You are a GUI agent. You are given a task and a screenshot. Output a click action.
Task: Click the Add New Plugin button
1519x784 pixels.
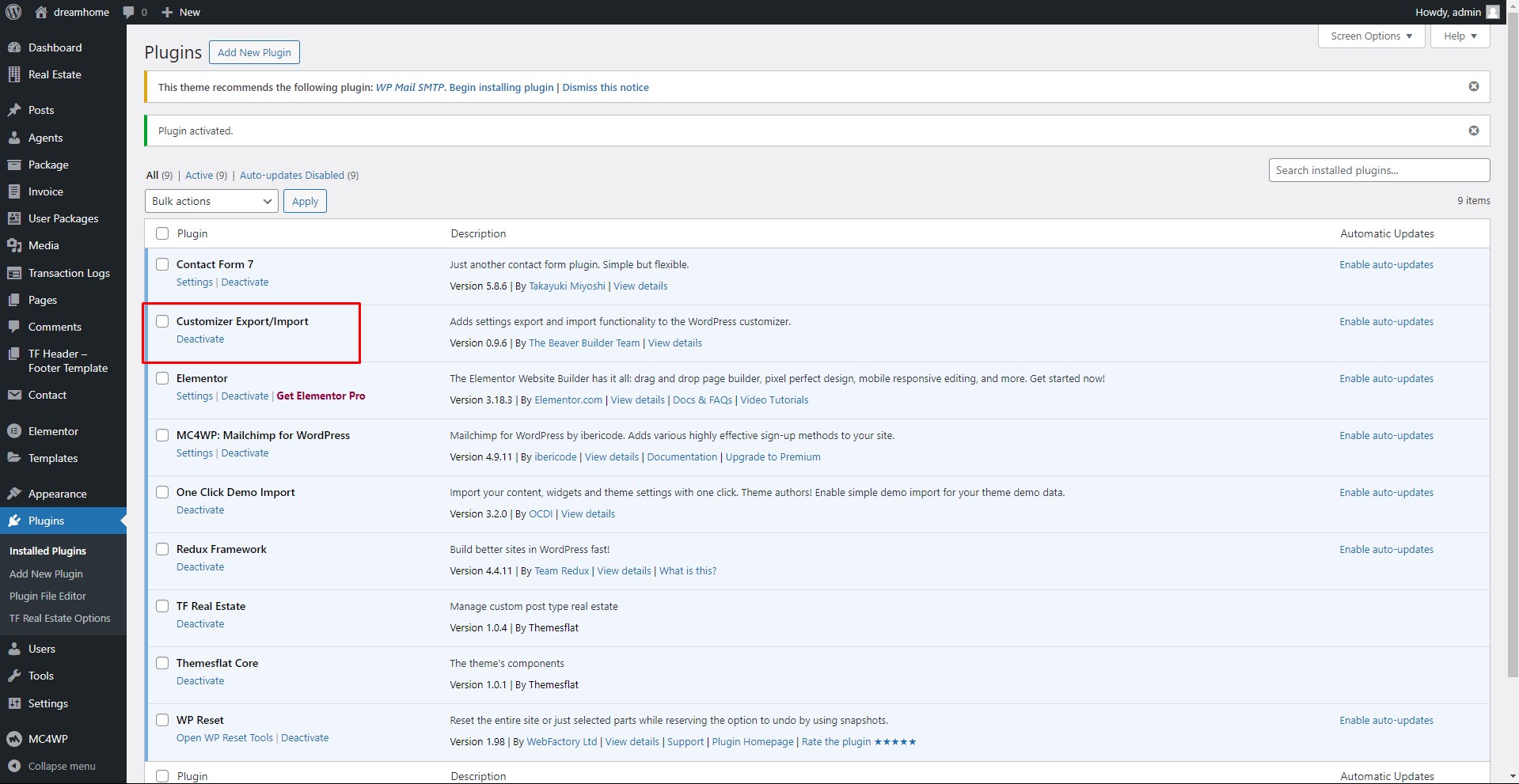click(254, 52)
